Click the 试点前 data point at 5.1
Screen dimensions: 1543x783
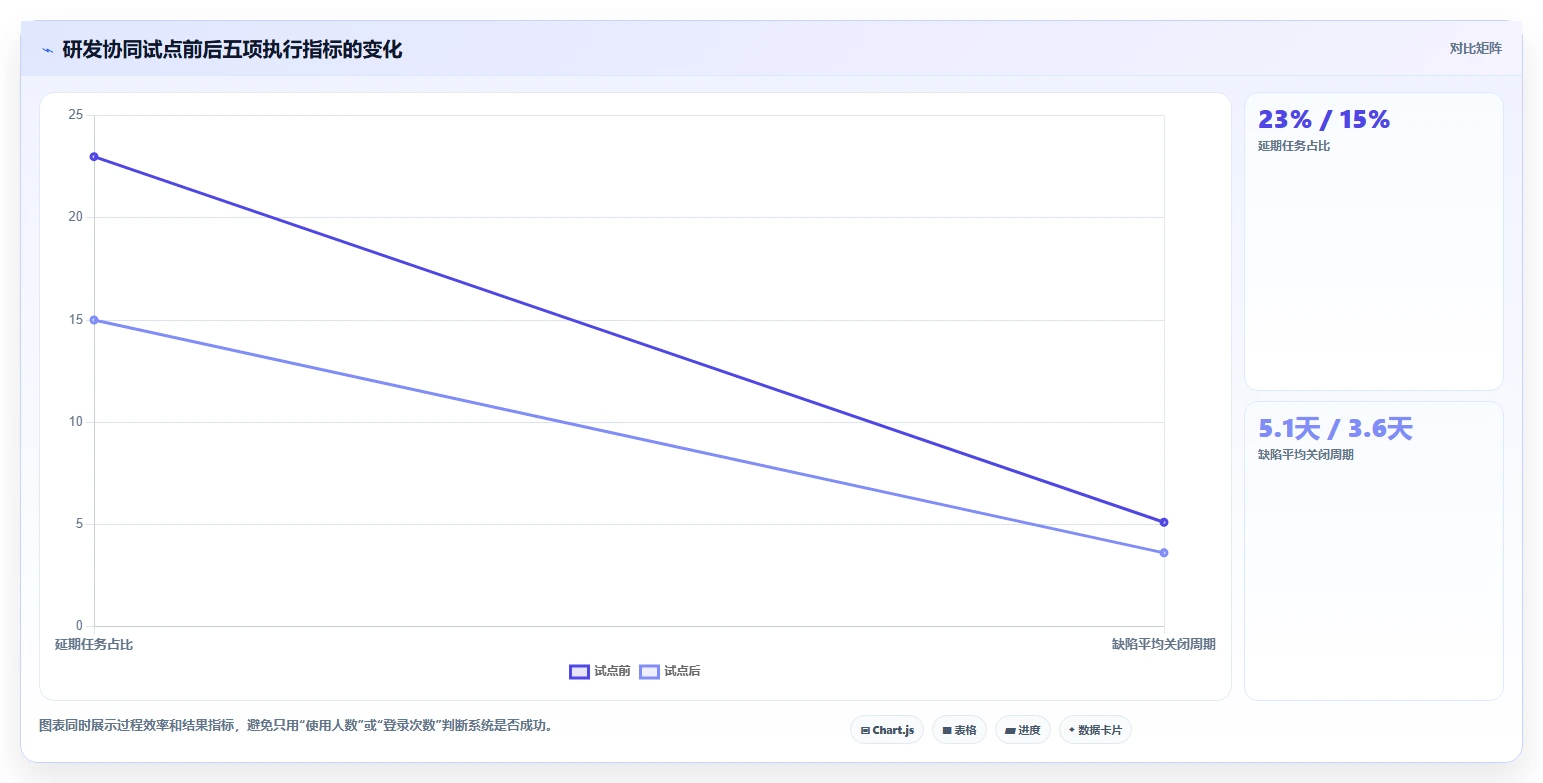1164,522
